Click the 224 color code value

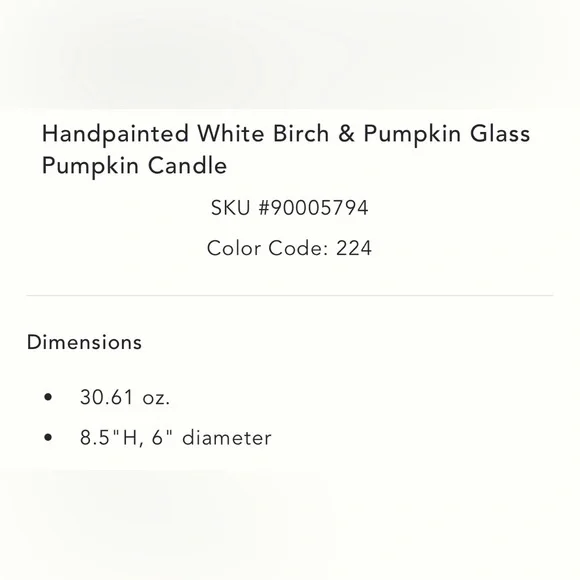click(x=354, y=248)
